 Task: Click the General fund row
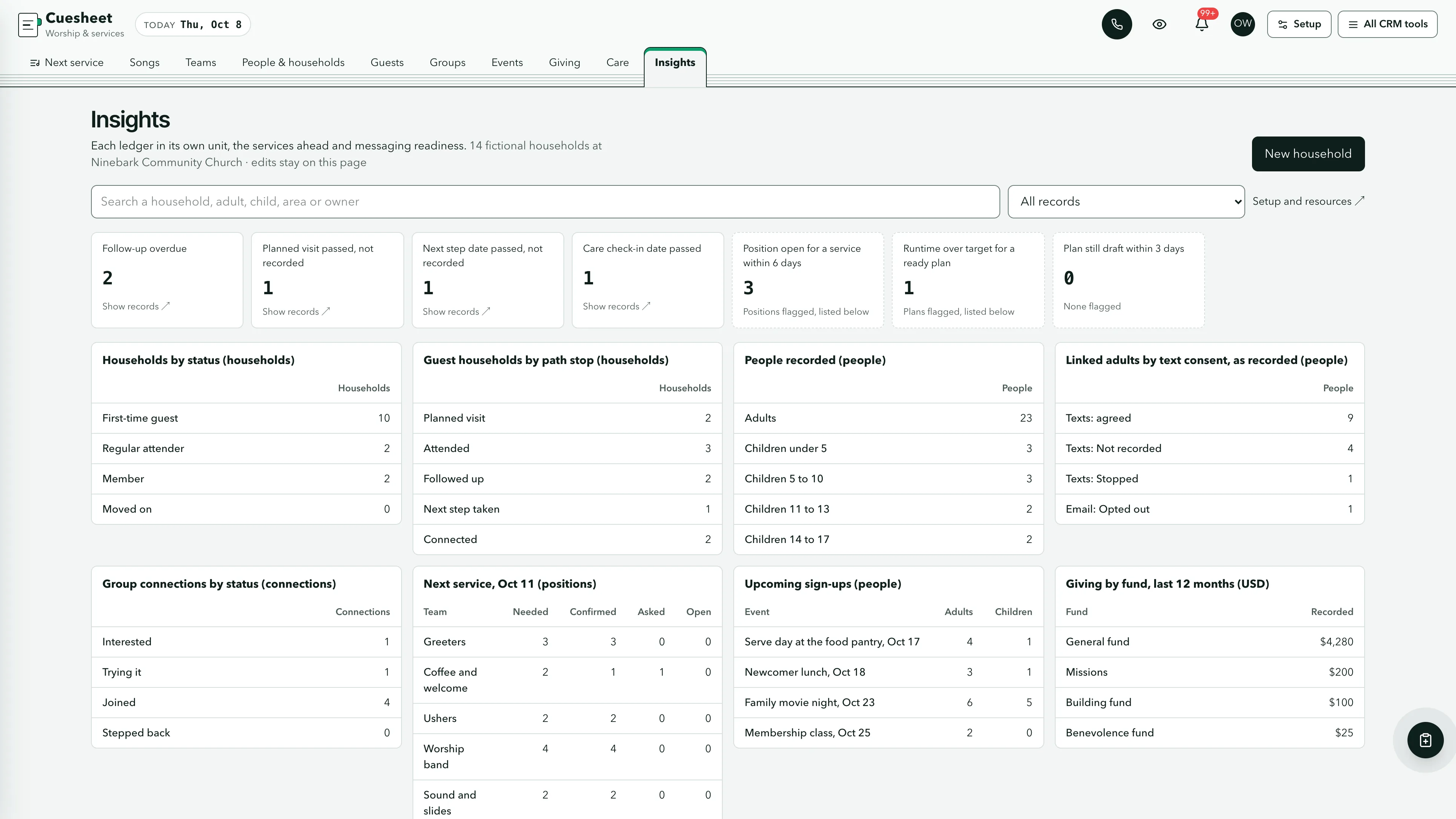[x=1209, y=642]
